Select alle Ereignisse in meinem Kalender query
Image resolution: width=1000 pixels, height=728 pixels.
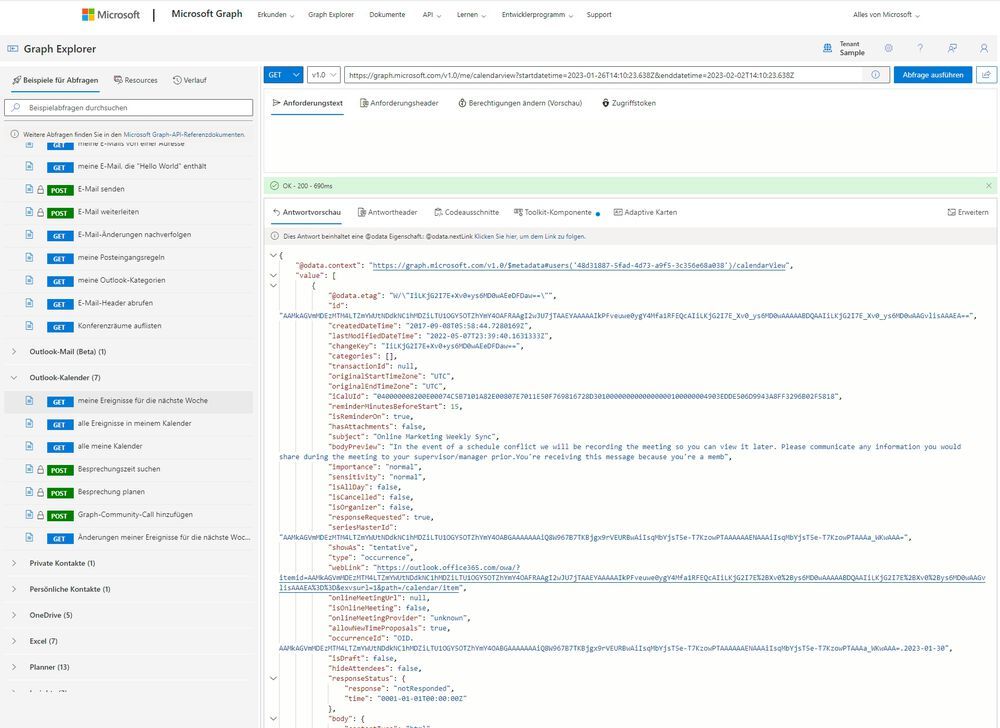tap(129, 423)
